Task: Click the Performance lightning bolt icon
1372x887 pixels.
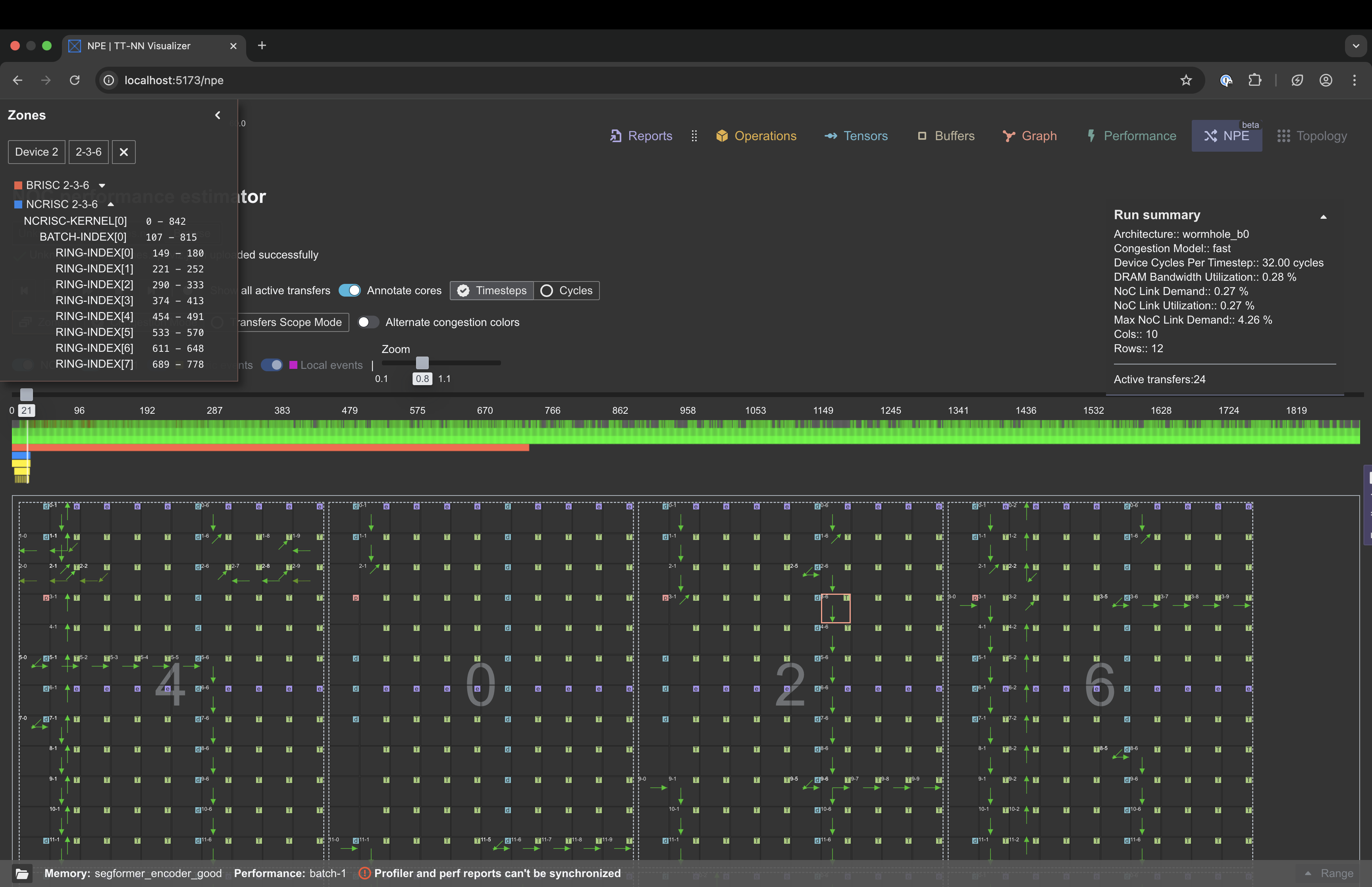Action: (1091, 136)
